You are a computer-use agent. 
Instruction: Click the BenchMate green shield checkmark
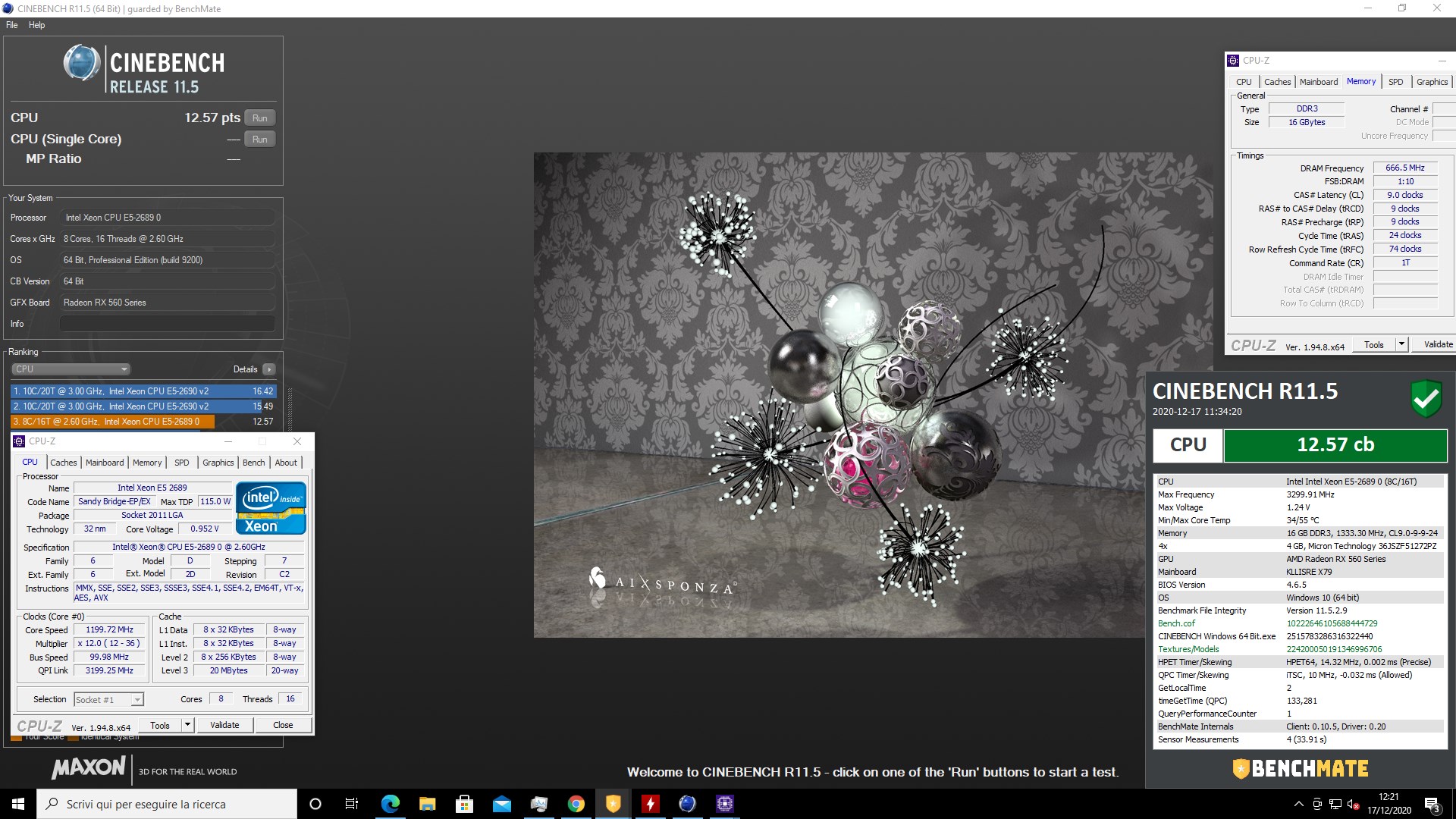click(1426, 398)
